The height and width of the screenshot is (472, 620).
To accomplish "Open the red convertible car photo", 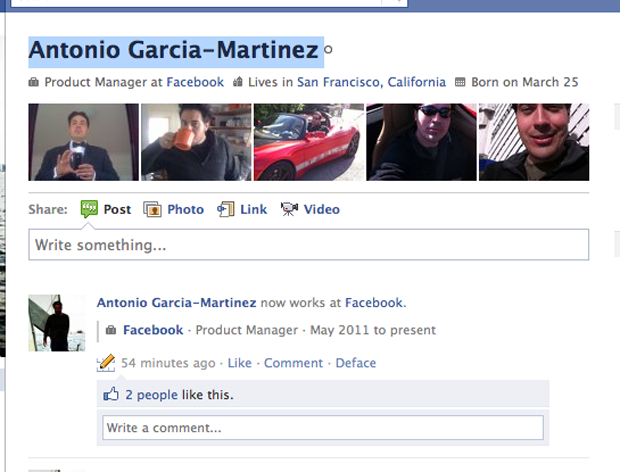I will [x=309, y=142].
